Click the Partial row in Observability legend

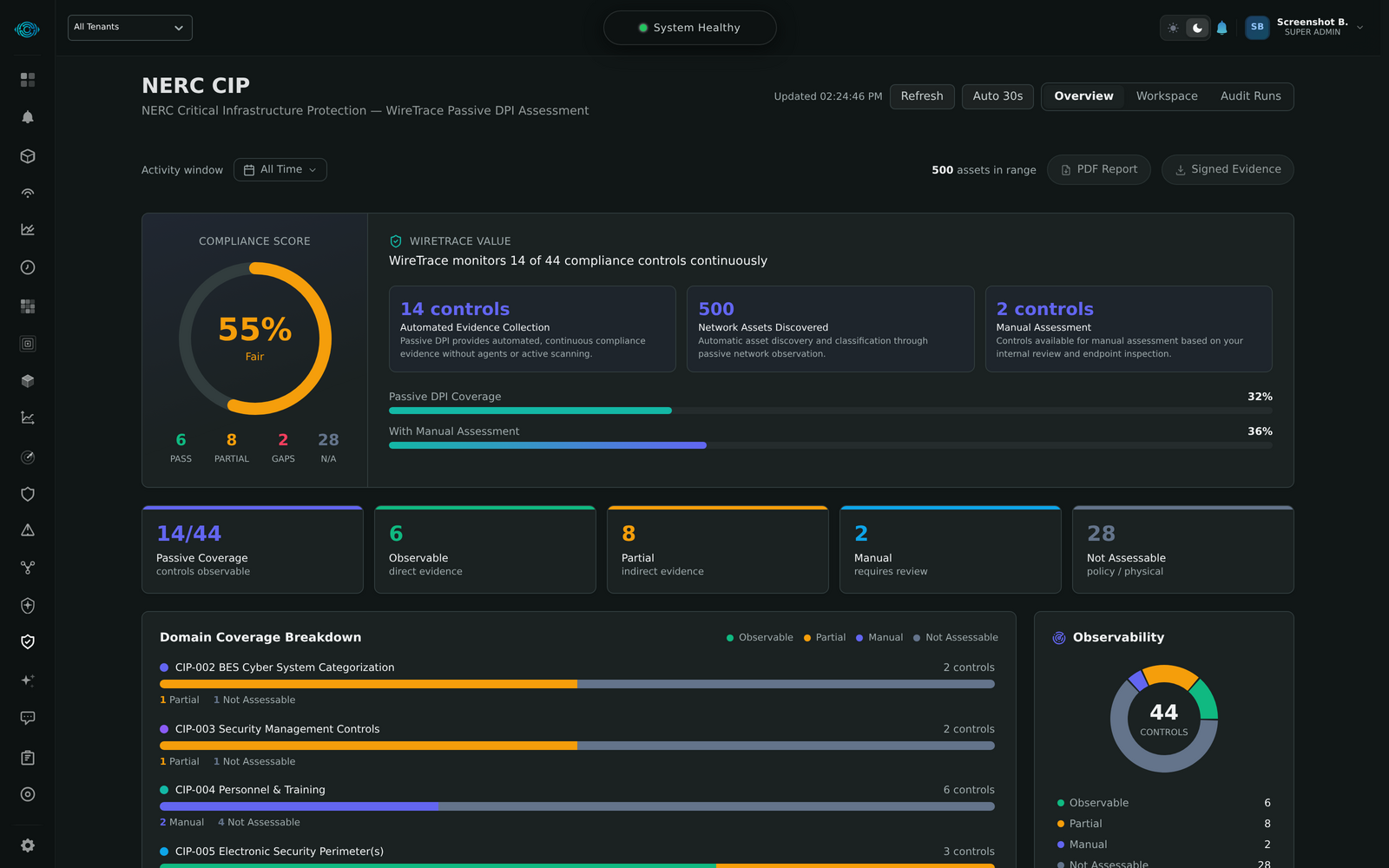(x=1164, y=824)
